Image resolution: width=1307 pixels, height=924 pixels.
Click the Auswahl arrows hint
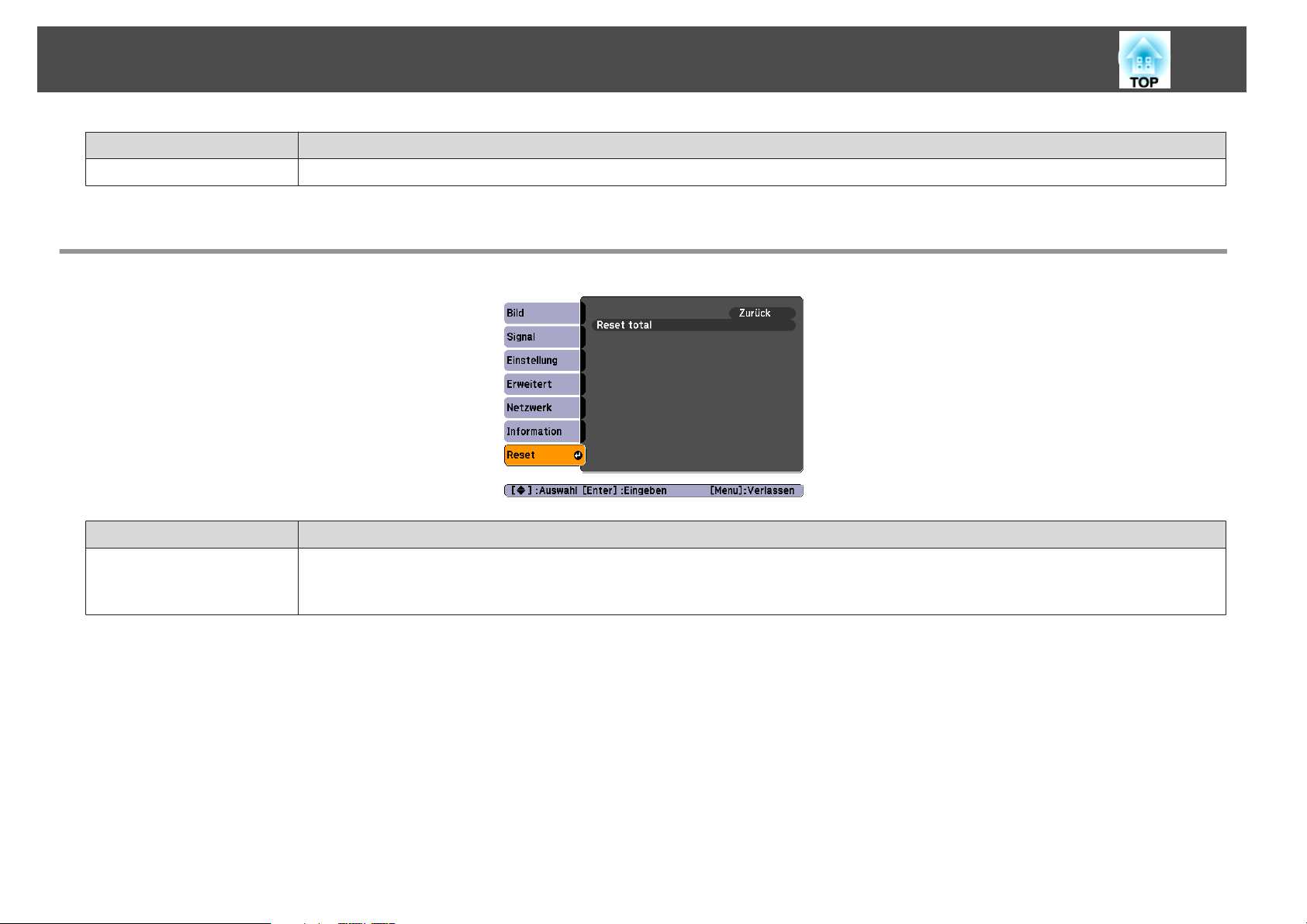click(545, 491)
